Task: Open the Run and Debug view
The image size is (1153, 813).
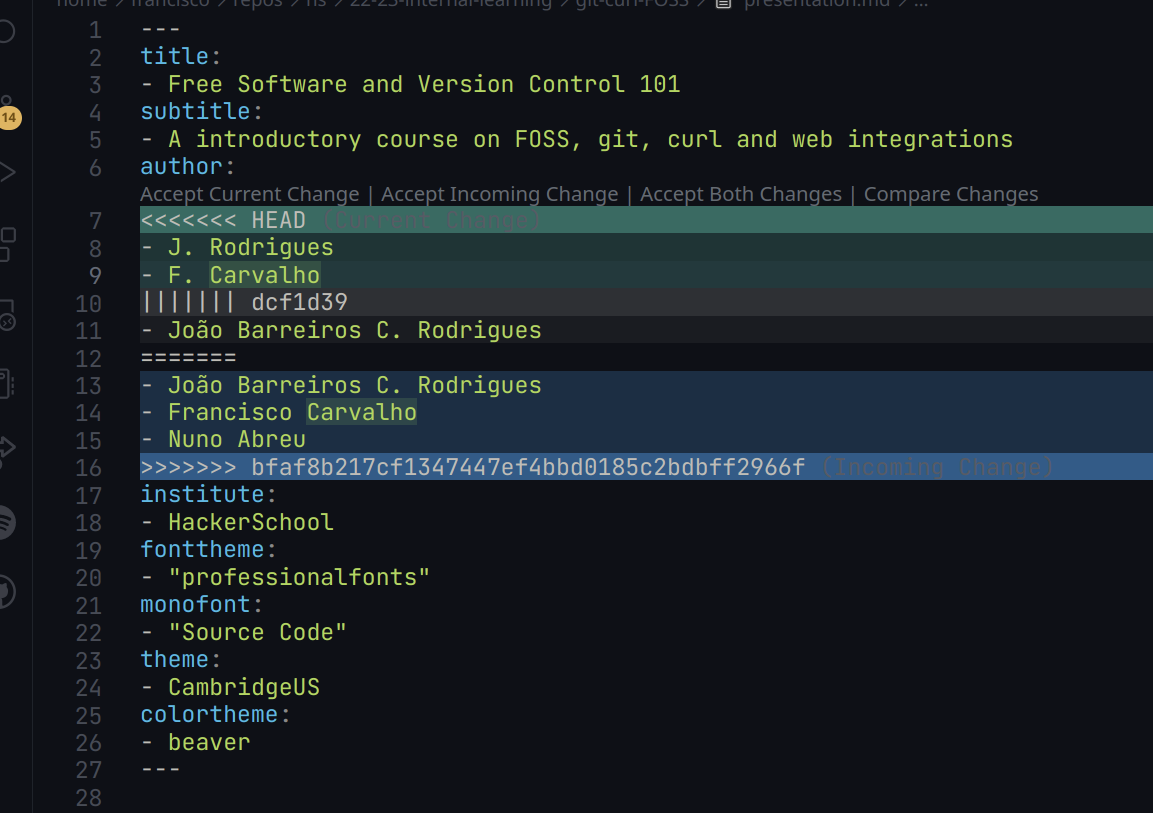Action: click(x=7, y=172)
